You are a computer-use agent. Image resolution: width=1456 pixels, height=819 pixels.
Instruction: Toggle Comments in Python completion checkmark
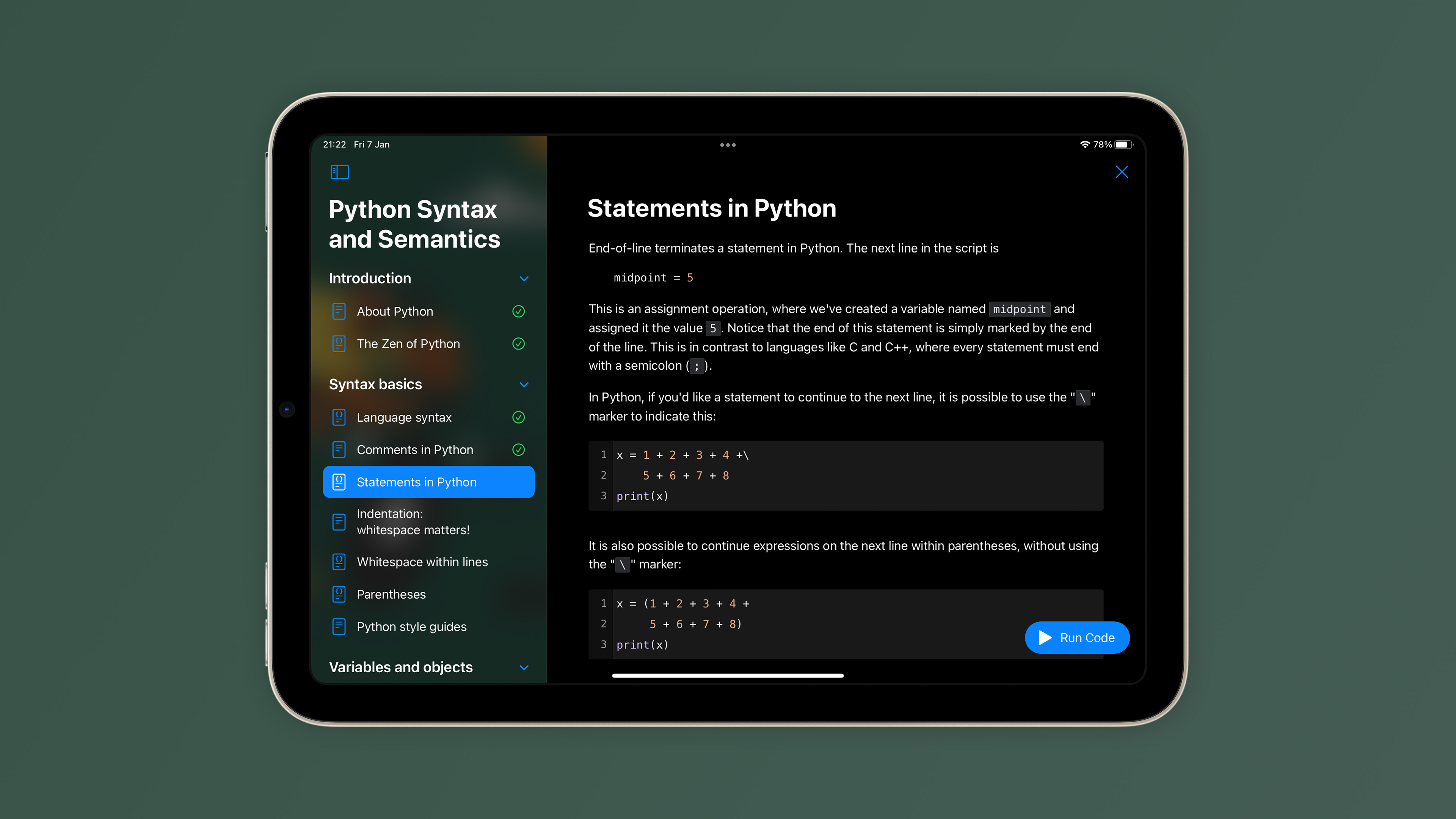tap(518, 450)
